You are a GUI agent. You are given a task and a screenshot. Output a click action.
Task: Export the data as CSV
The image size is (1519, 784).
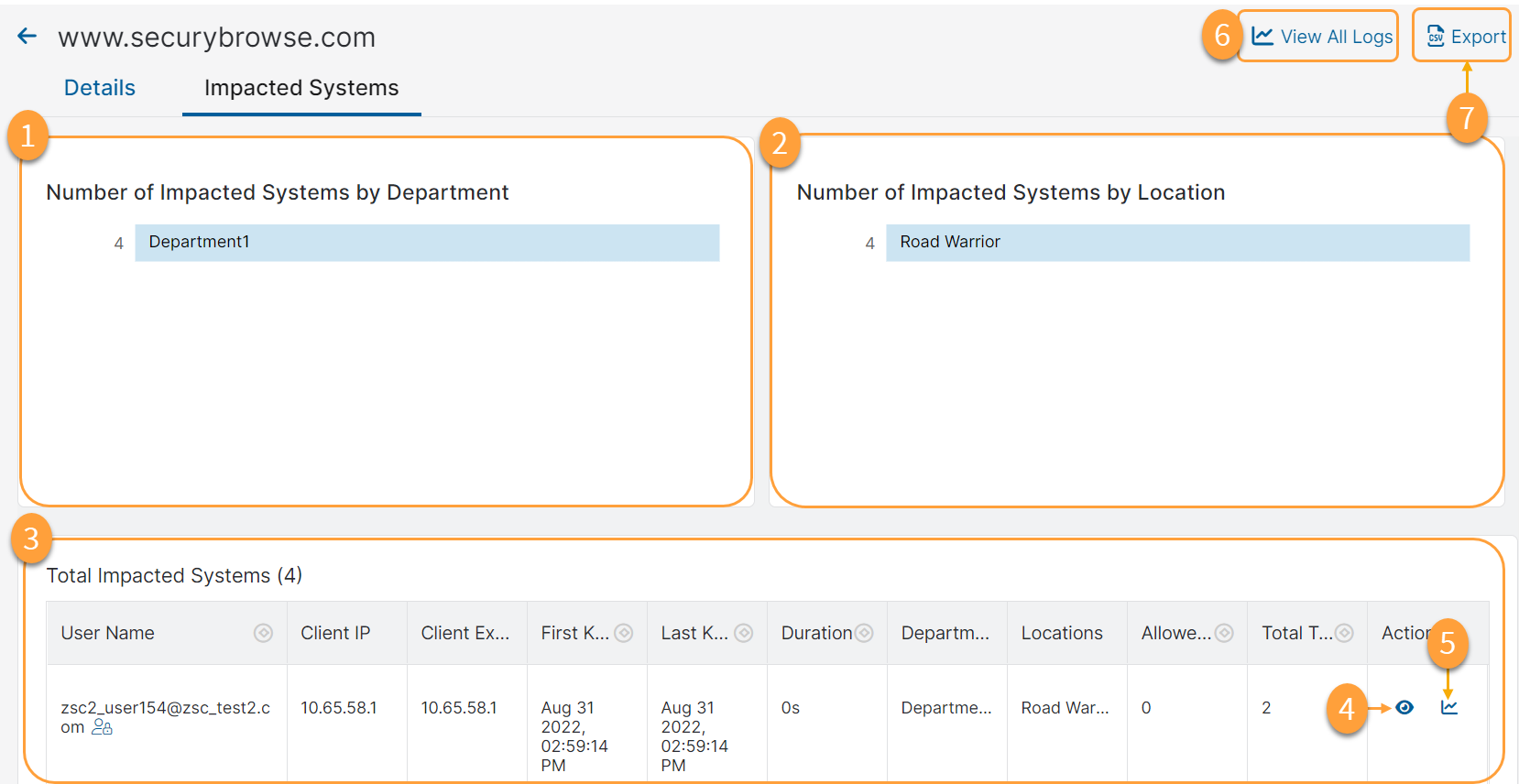coord(1465,37)
